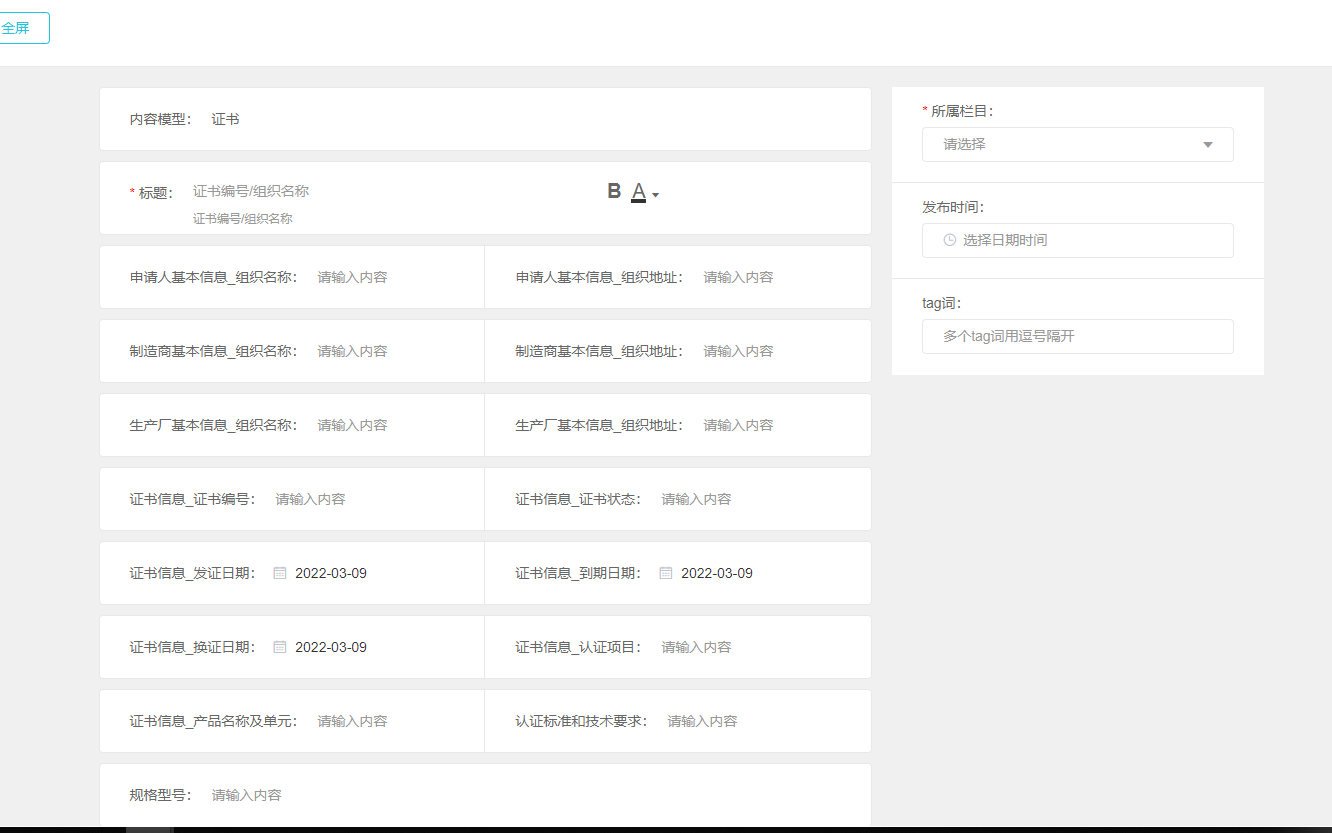This screenshot has height=833, width=1332.
Task: Click the 规格型号 label
Action: 161,795
